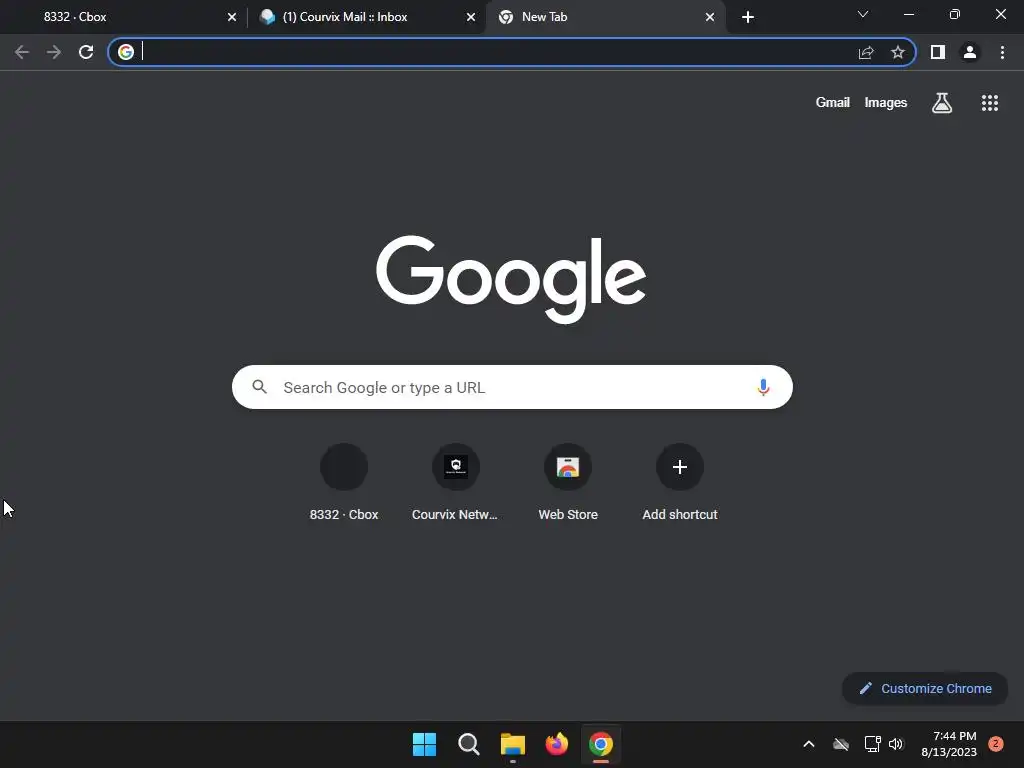This screenshot has width=1024, height=768.
Task: Open the volume speaker tray icon
Action: 896,744
